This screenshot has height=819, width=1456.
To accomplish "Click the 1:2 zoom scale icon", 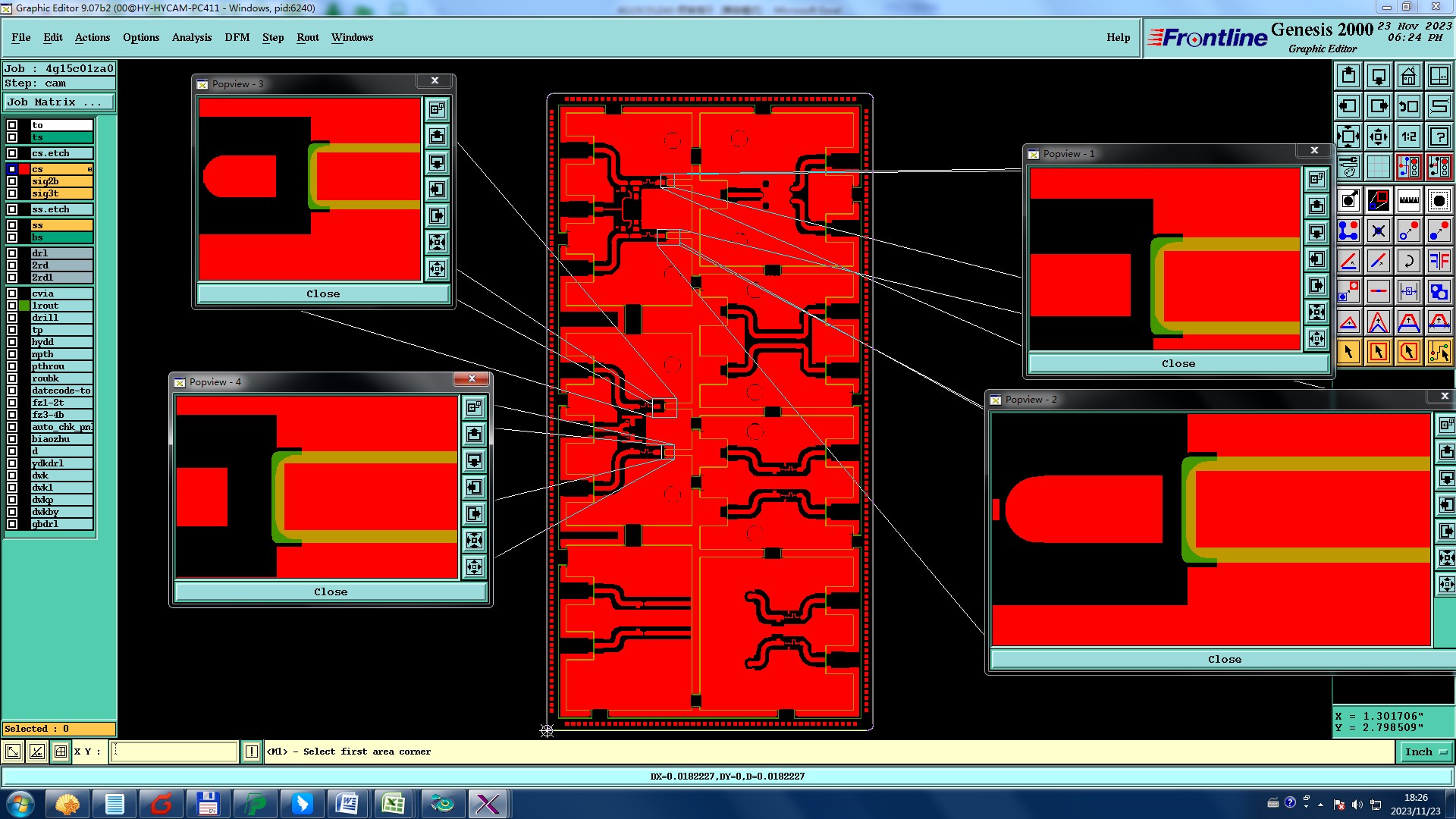I will pyautogui.click(x=1408, y=137).
